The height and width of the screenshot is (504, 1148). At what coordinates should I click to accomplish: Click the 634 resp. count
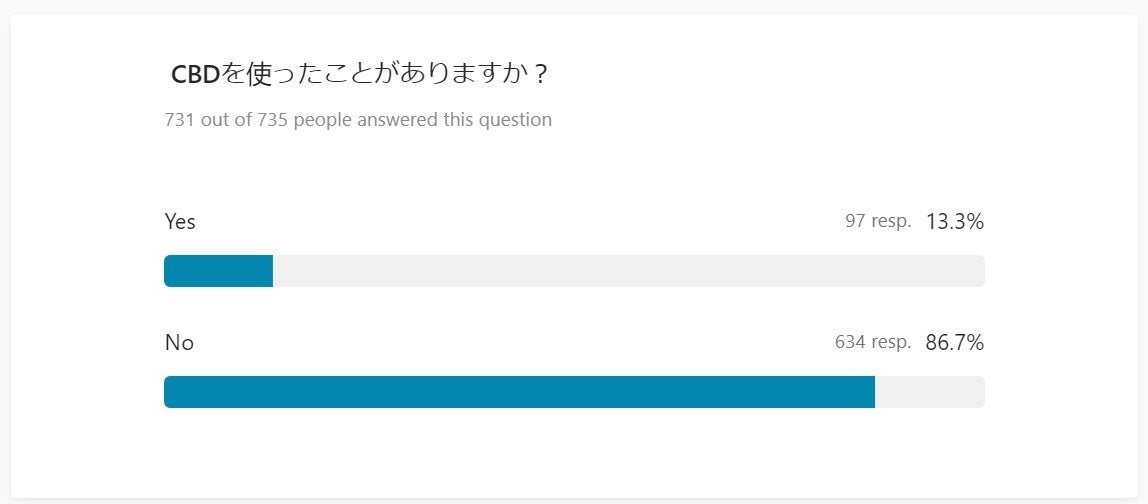coord(873,343)
